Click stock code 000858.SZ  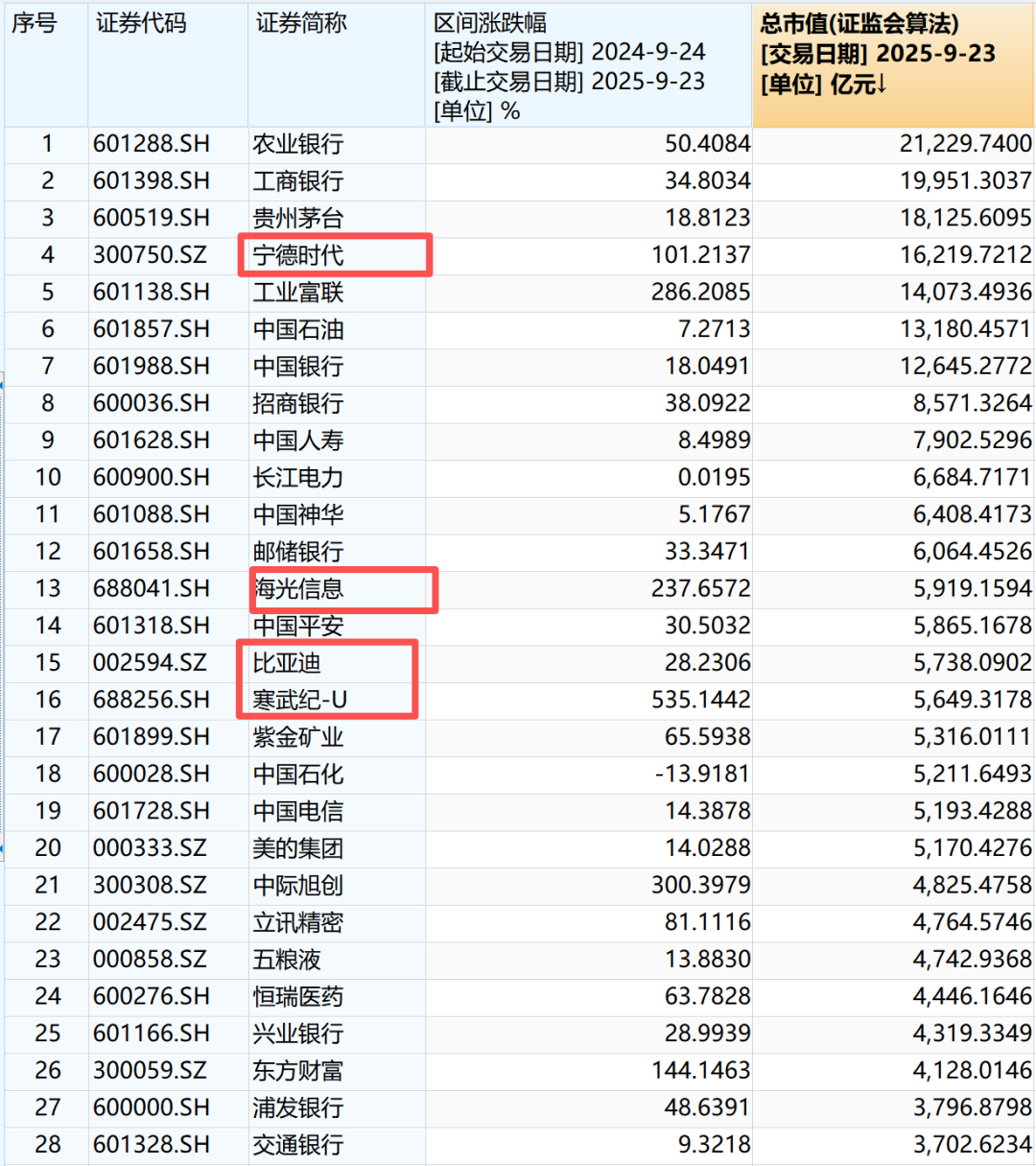click(151, 960)
